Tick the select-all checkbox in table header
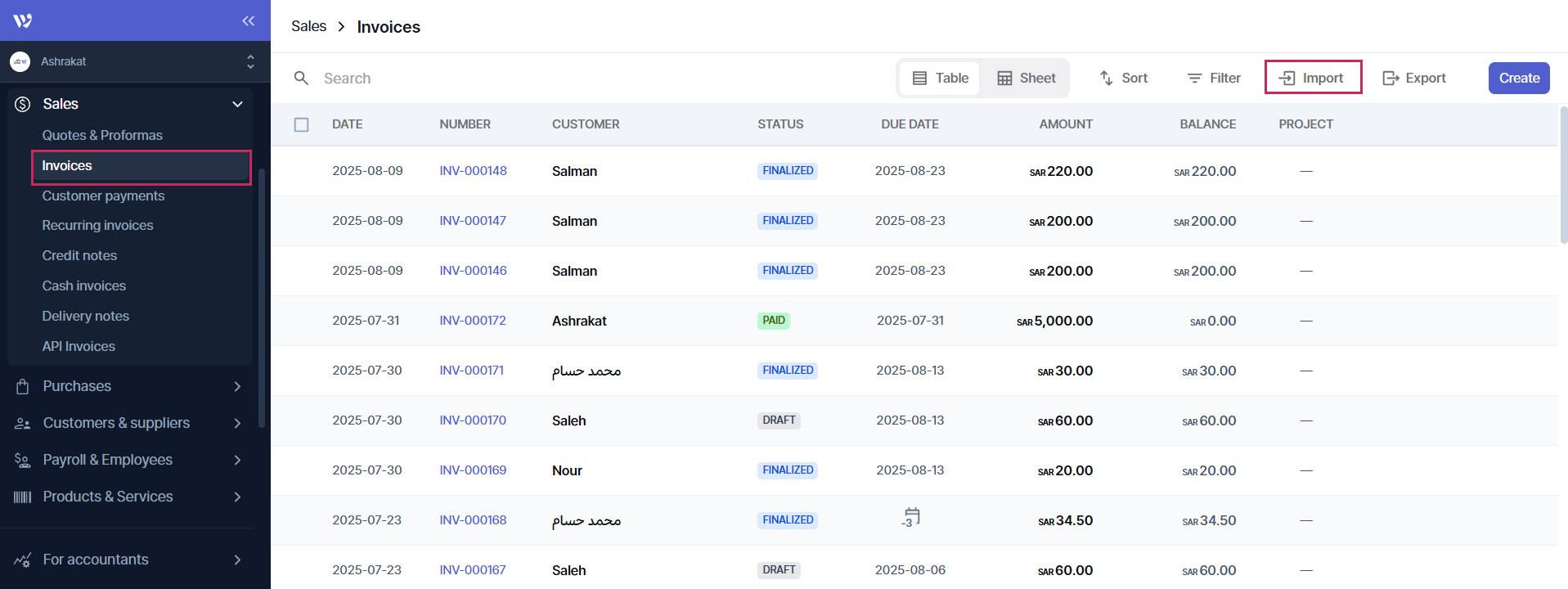Image resolution: width=1568 pixels, height=589 pixels. point(301,124)
